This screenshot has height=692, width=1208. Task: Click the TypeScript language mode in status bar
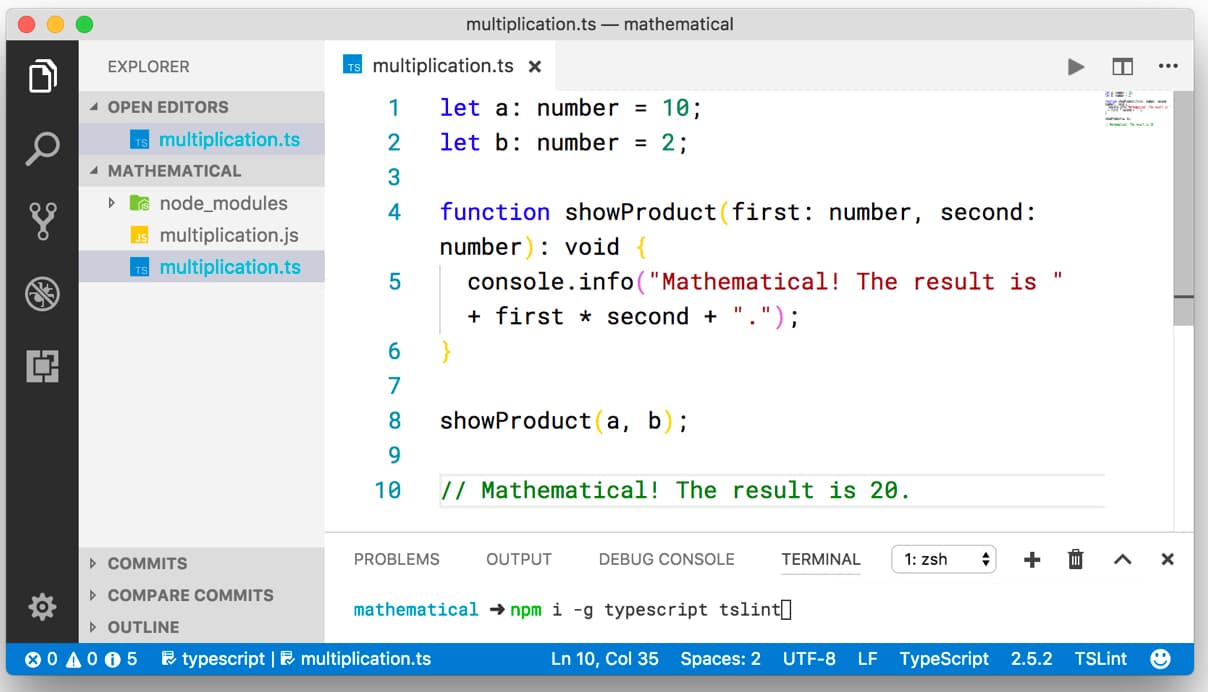(x=943, y=659)
